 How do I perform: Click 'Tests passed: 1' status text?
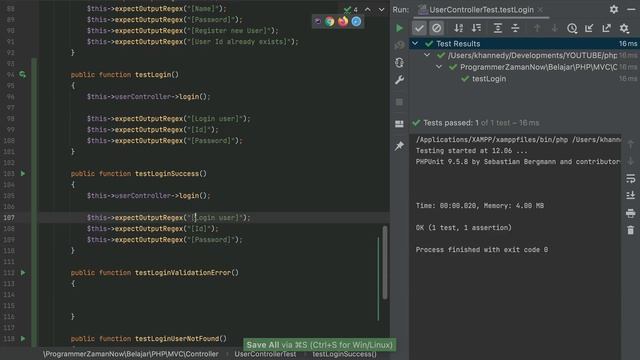(x=451, y=123)
